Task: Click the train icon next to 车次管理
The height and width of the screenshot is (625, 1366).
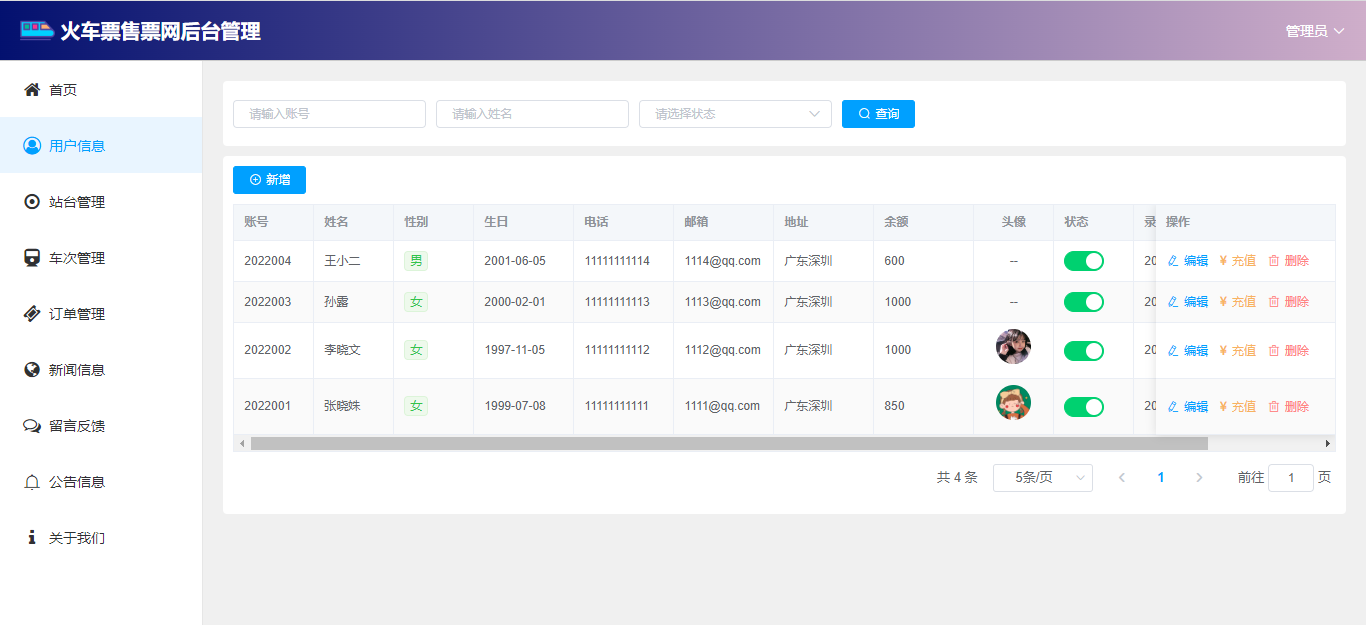Action: [32, 258]
